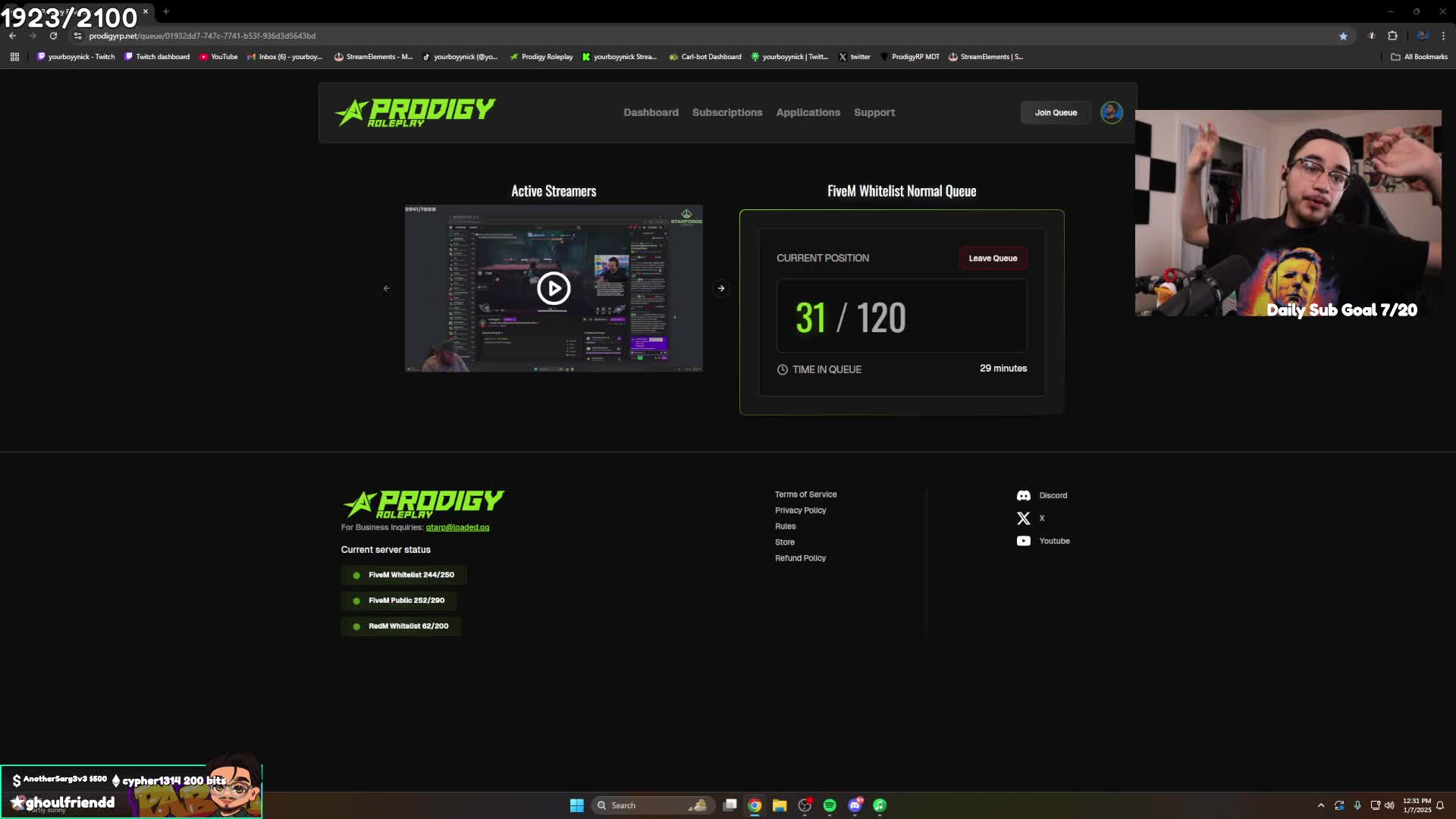The height and width of the screenshot is (819, 1456).
Task: Open the Prodigy Roleplay bookmark
Action: click(541, 57)
